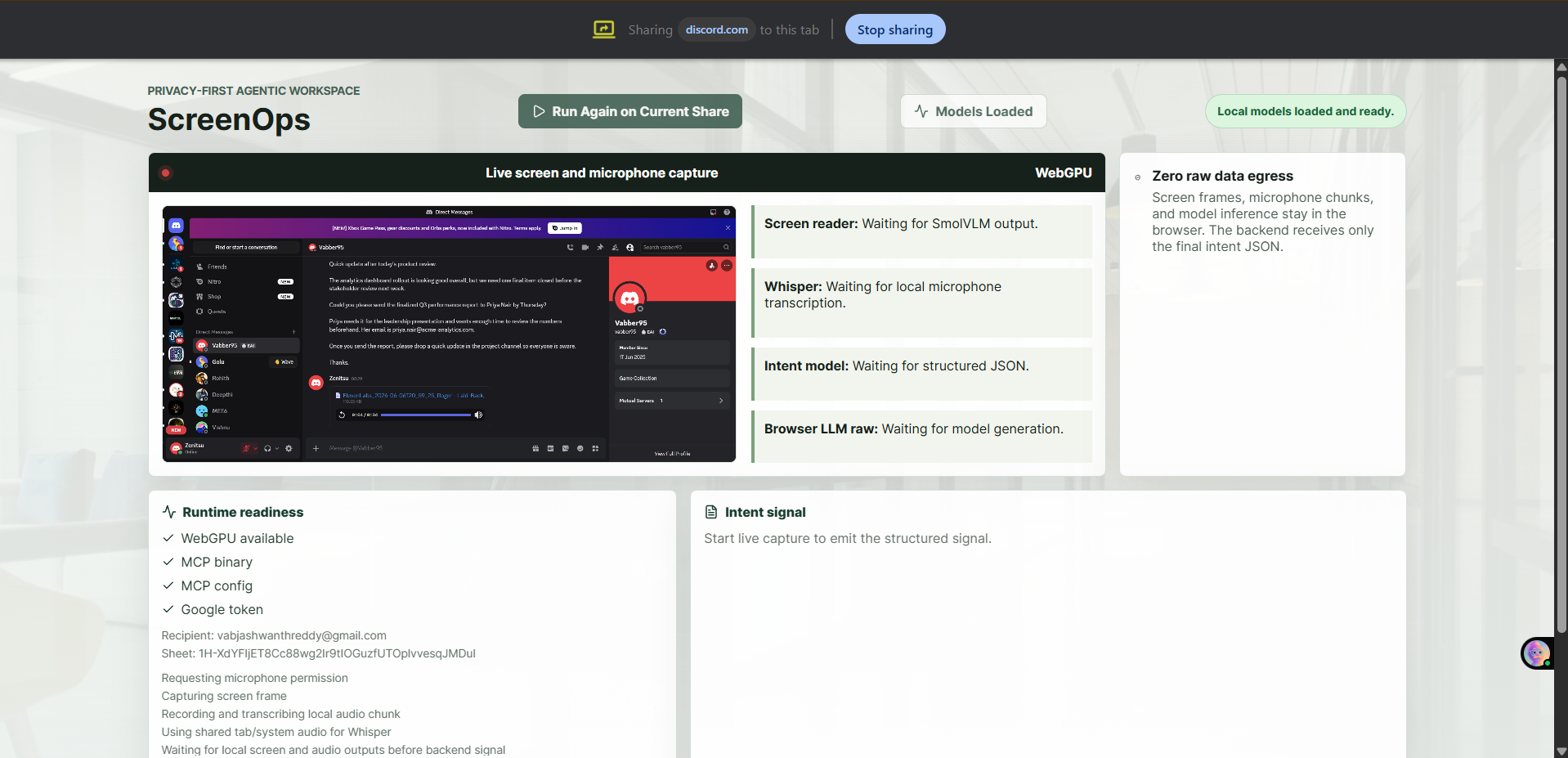This screenshot has width=1568, height=758.
Task: Click the 'Zero raw data egress' heading
Action: pyautogui.click(x=1222, y=176)
